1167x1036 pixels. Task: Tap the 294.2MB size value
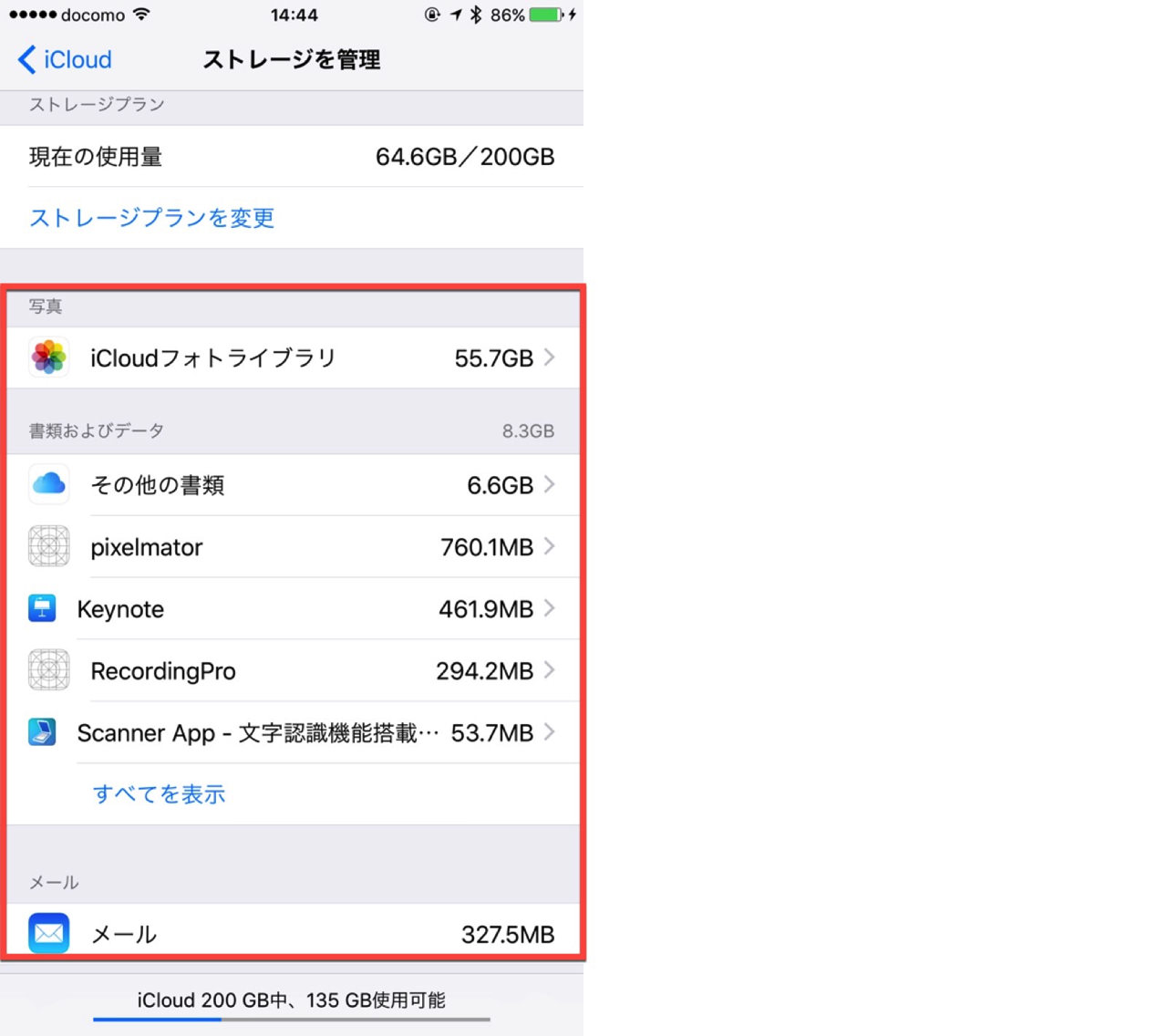[485, 671]
